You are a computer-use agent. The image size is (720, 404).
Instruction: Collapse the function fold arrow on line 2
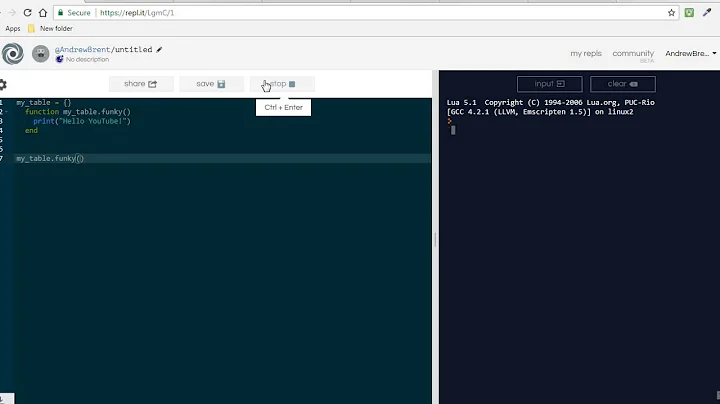[6, 112]
